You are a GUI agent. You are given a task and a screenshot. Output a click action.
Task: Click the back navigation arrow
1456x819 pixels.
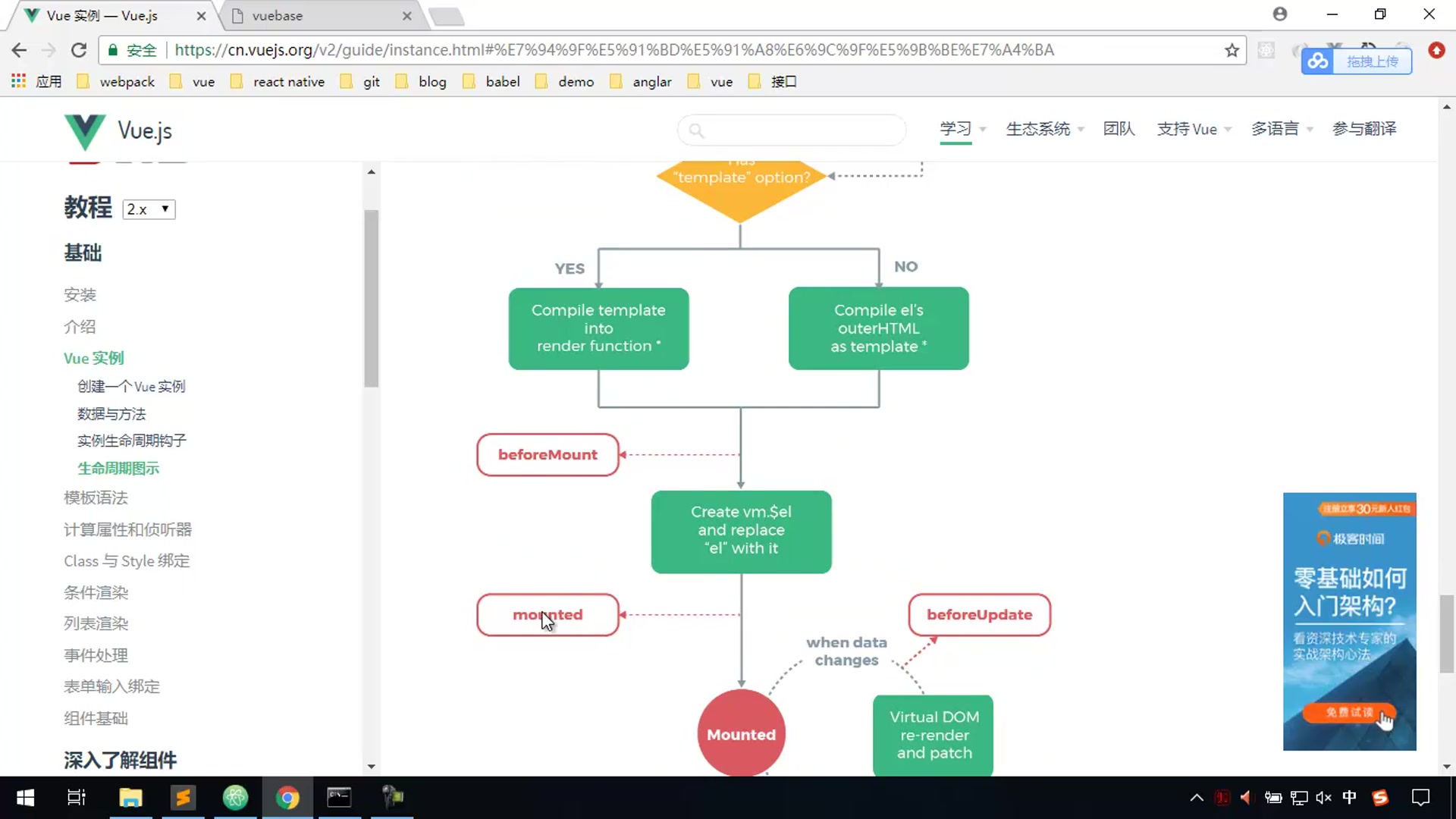click(x=20, y=50)
